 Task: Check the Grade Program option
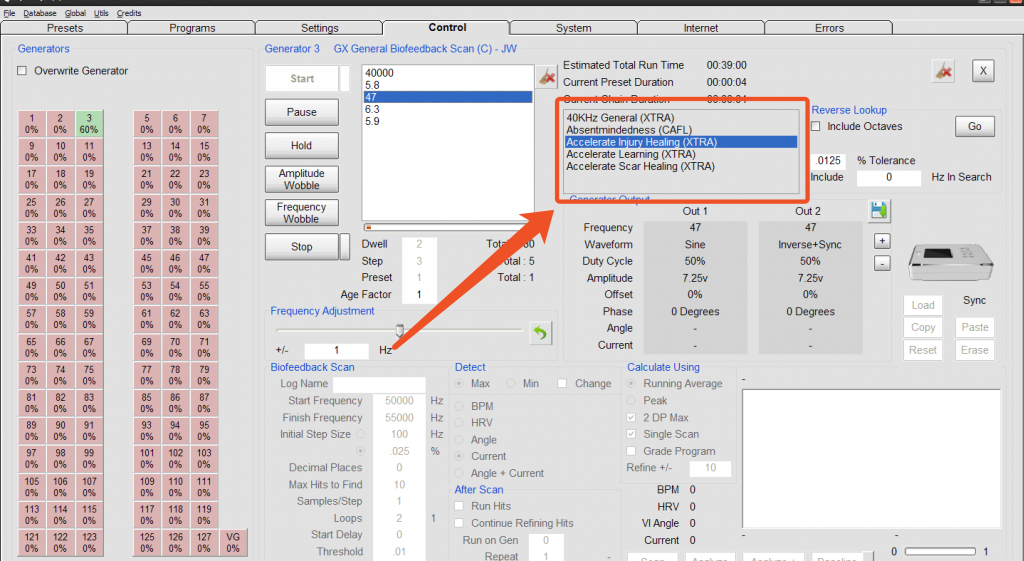click(631, 451)
